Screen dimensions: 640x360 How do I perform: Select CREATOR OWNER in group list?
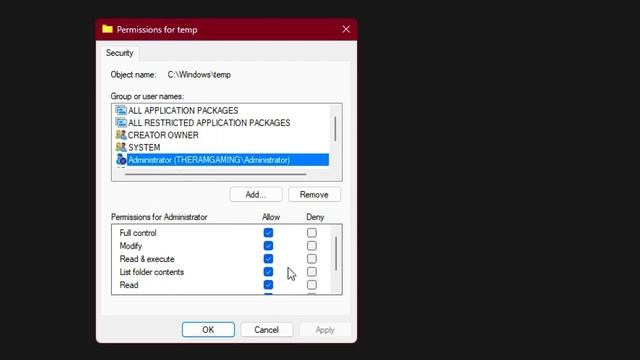163,135
